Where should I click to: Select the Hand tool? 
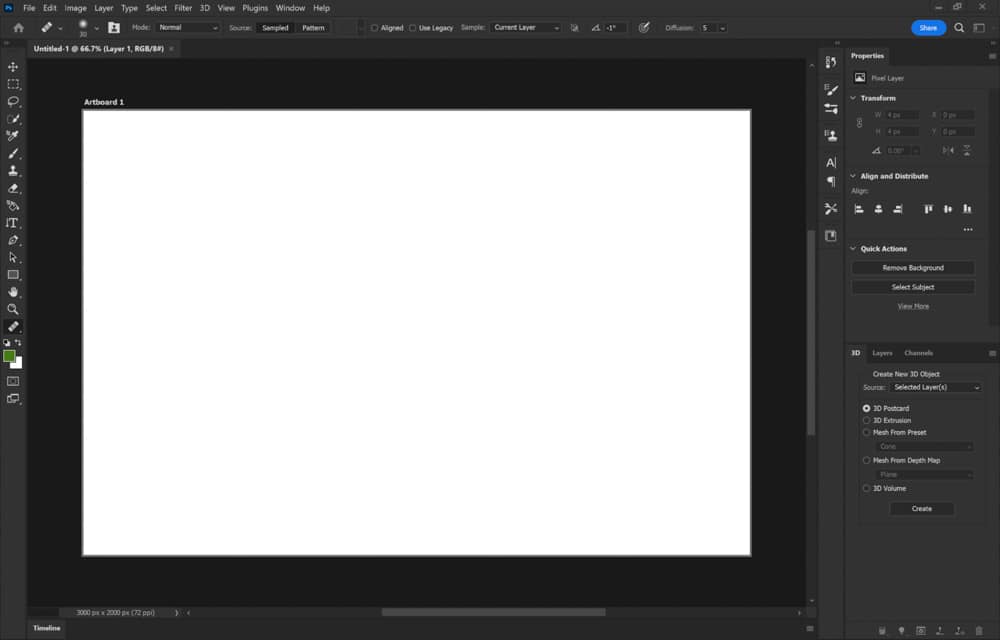coord(13,292)
